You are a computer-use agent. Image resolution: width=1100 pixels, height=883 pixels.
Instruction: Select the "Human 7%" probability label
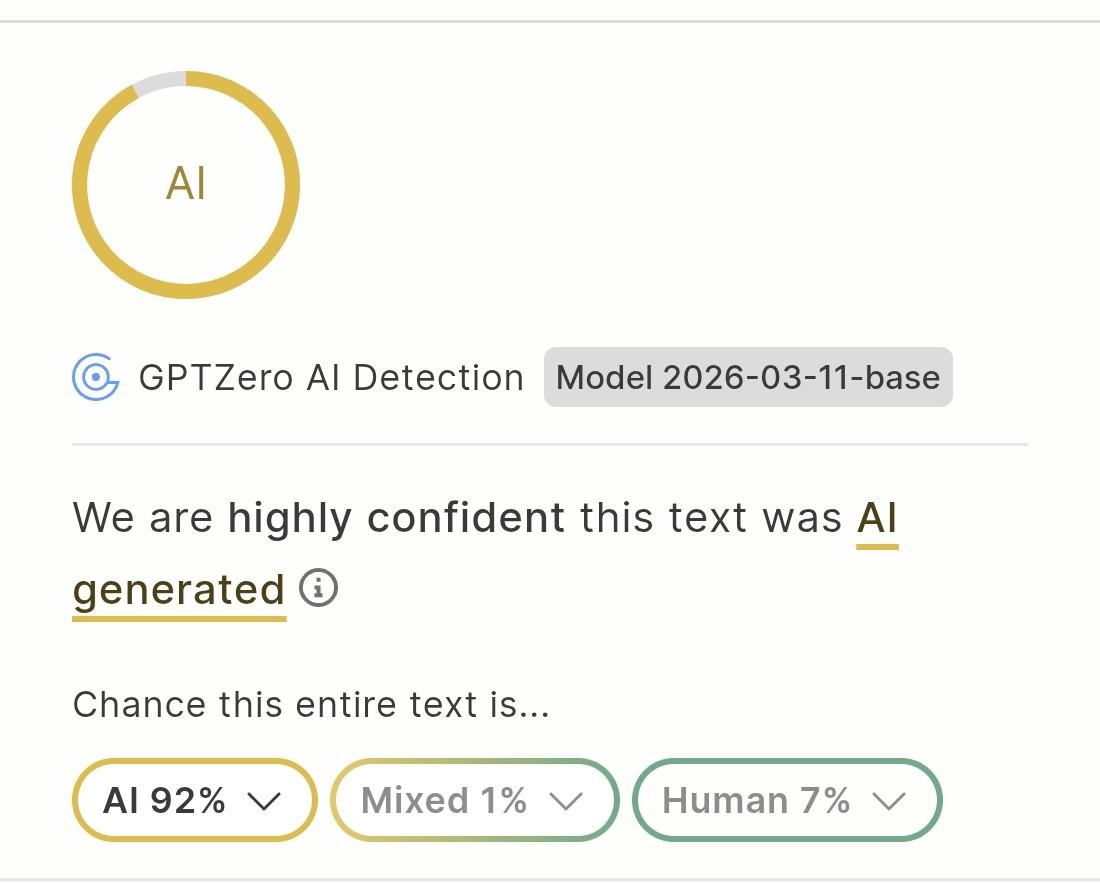(756, 801)
